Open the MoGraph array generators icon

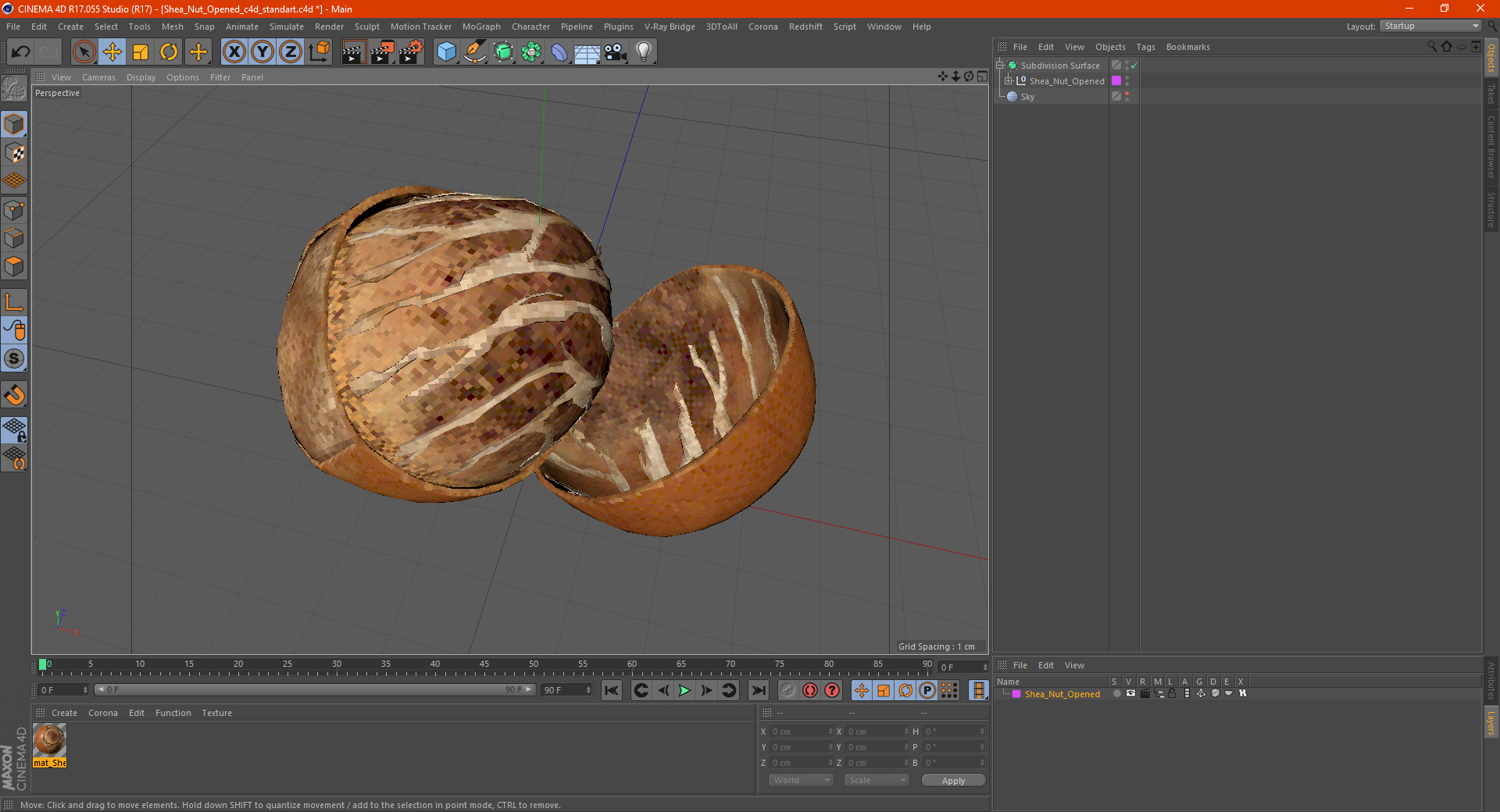(531, 52)
